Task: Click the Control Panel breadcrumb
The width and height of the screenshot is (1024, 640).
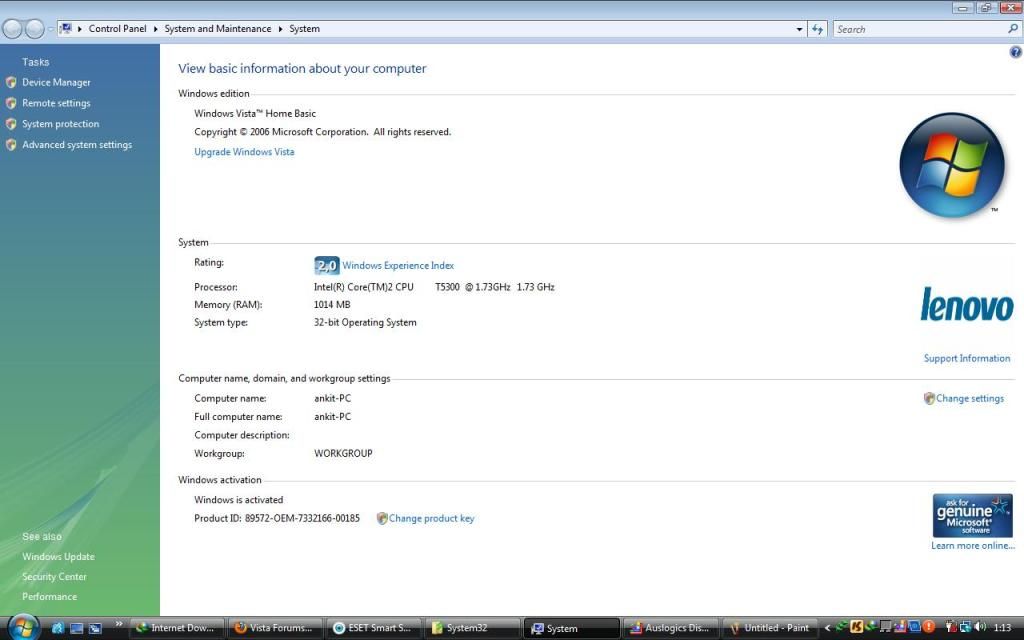Action: [118, 29]
